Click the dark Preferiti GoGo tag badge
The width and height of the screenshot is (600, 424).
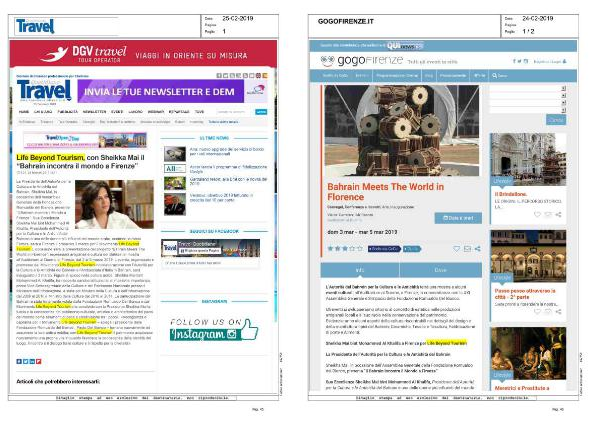[384, 249]
